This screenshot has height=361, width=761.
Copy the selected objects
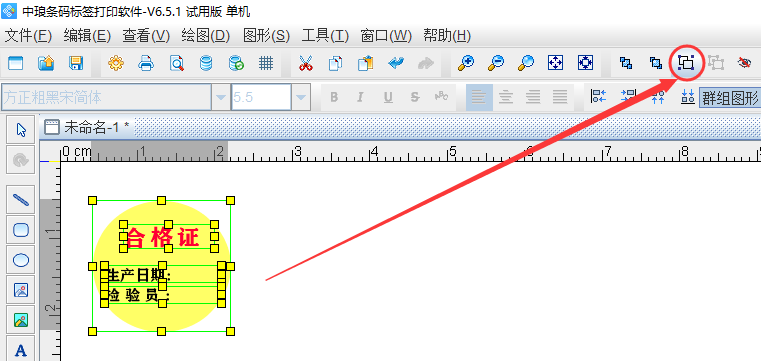pos(335,63)
